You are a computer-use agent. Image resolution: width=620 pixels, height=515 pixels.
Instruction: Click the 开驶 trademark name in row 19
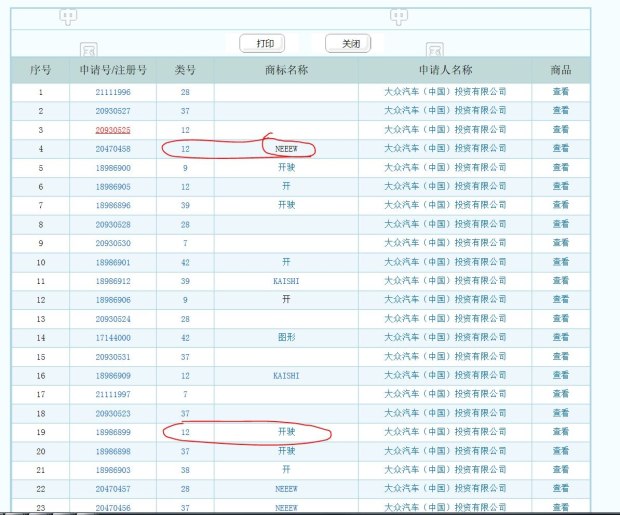pyautogui.click(x=287, y=432)
